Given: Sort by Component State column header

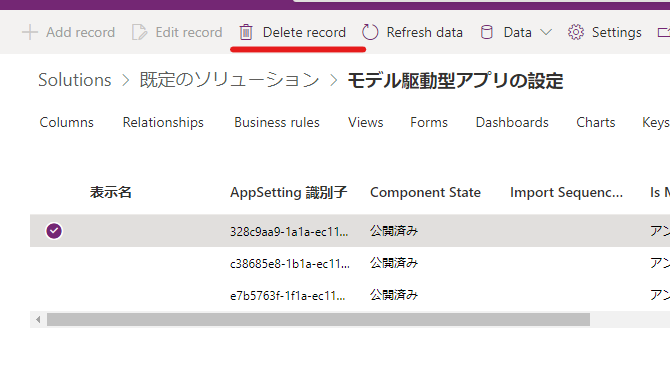Looking at the screenshot, I should coord(425,192).
